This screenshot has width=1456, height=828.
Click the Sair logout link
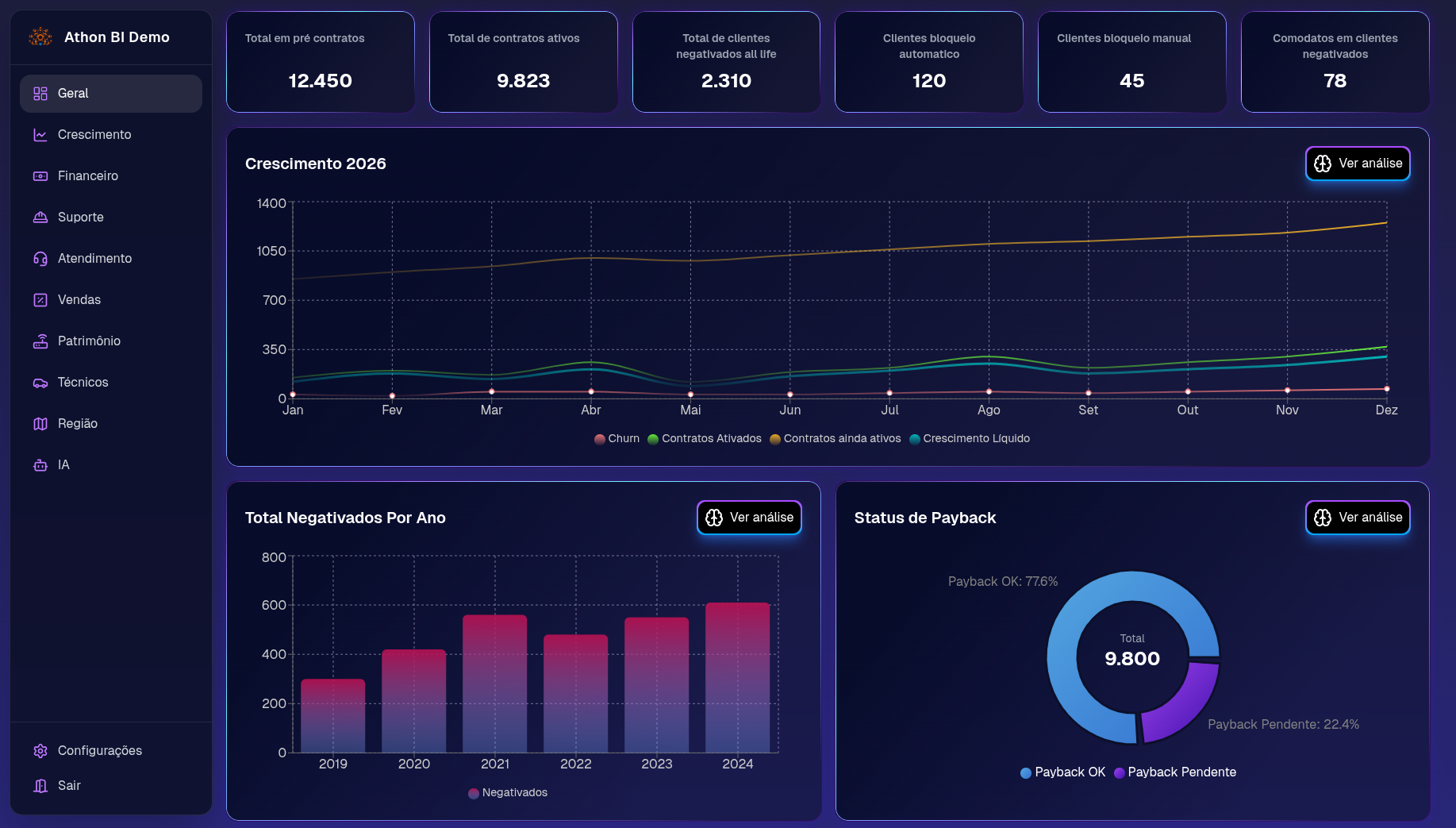(x=68, y=786)
